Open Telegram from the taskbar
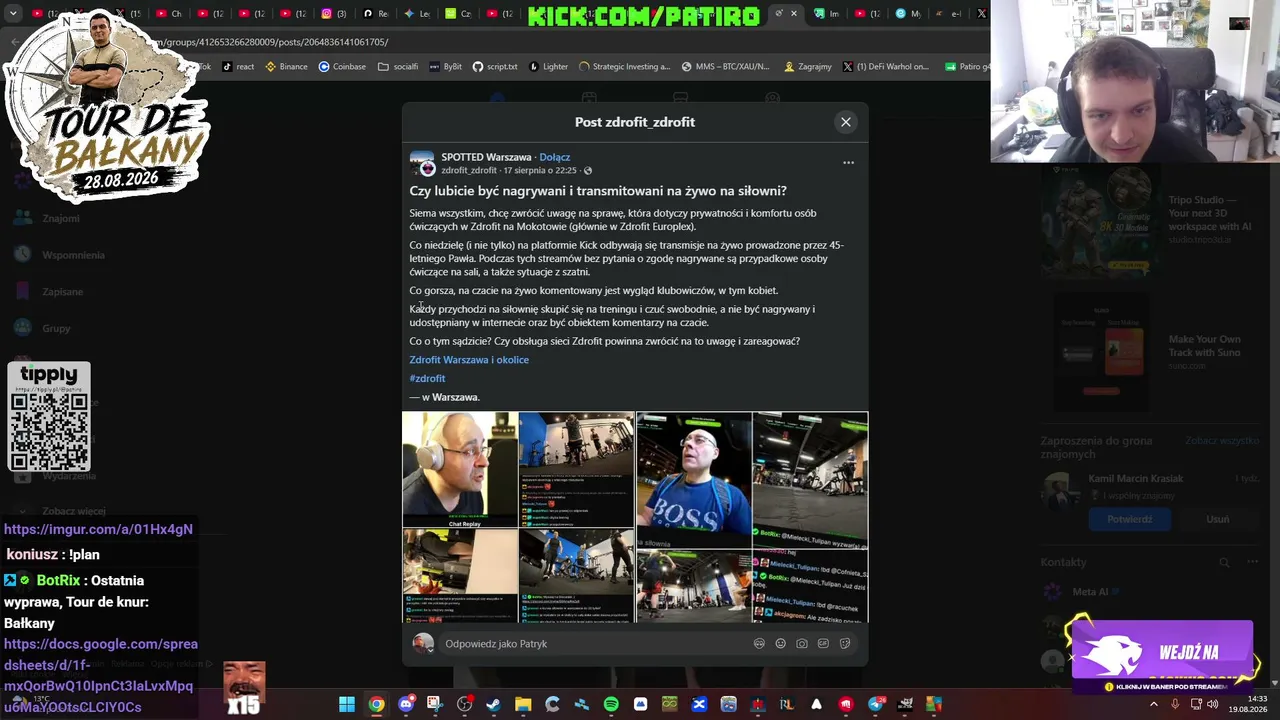Viewport: 1280px width, 720px height. (875, 704)
